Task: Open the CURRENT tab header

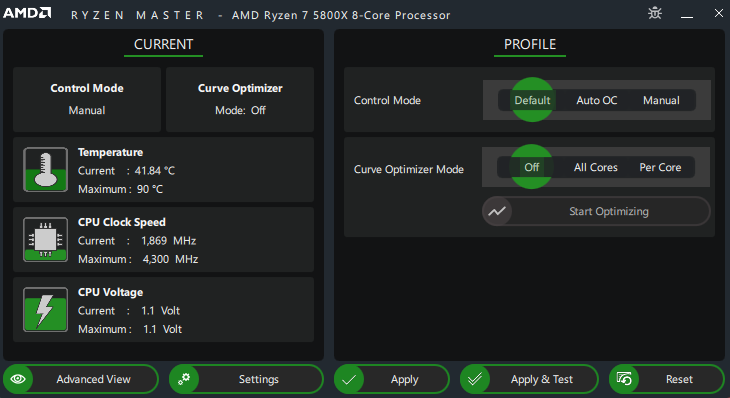Action: coord(163,45)
